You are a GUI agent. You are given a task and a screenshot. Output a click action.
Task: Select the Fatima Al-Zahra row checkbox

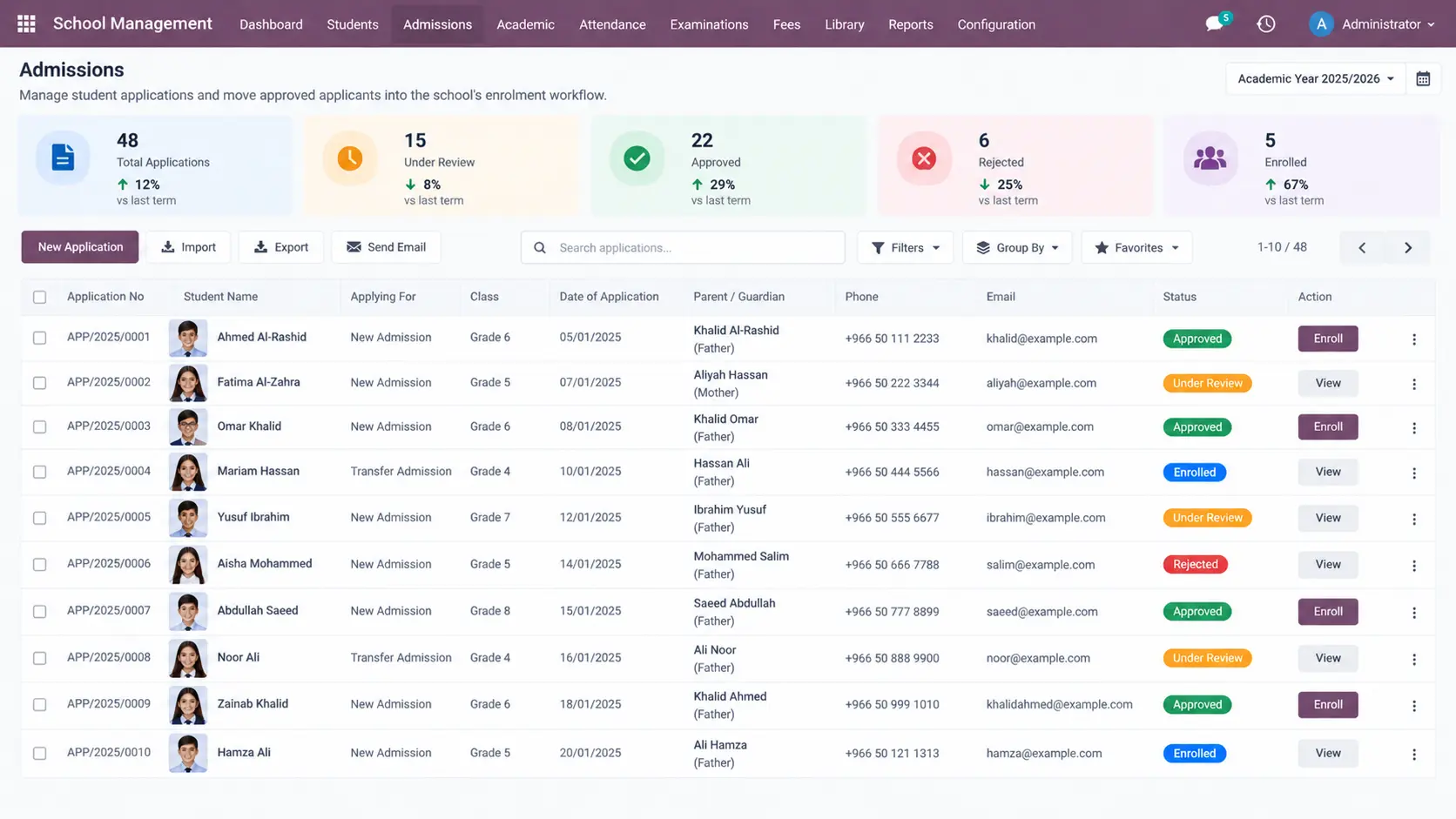(40, 383)
